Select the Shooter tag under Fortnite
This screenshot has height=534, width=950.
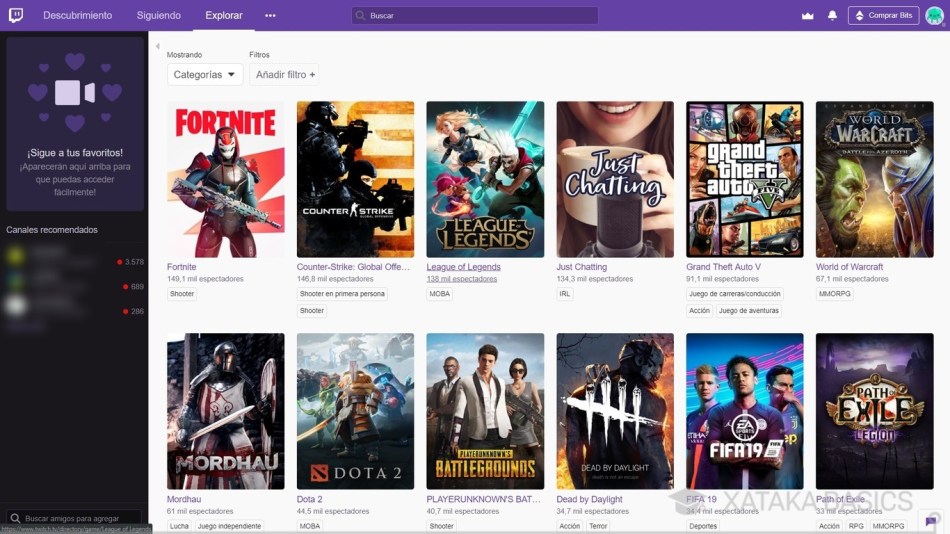tap(182, 294)
